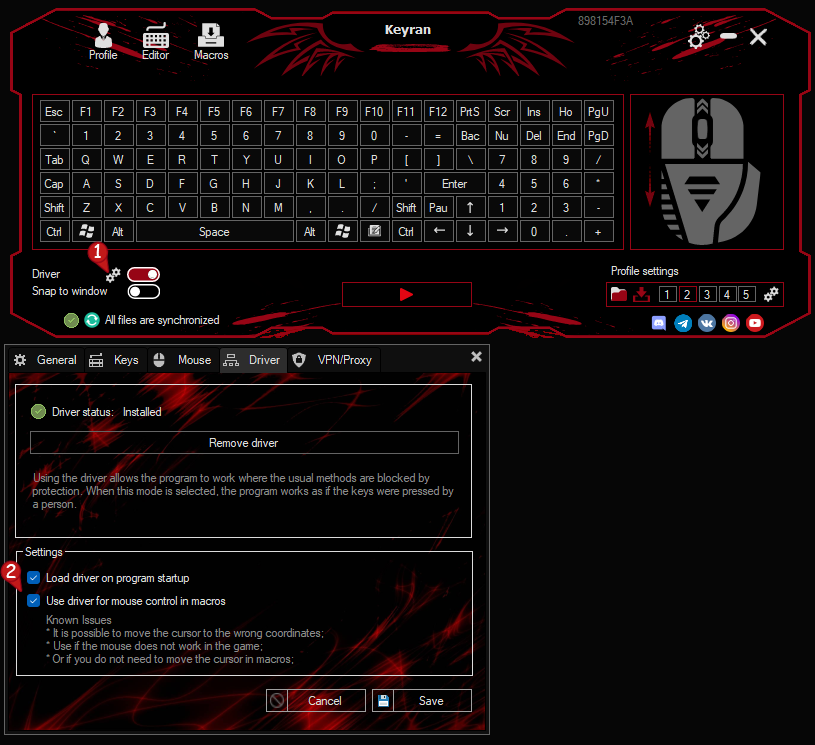Start macro with the red play button
The height and width of the screenshot is (745, 815).
click(406, 295)
